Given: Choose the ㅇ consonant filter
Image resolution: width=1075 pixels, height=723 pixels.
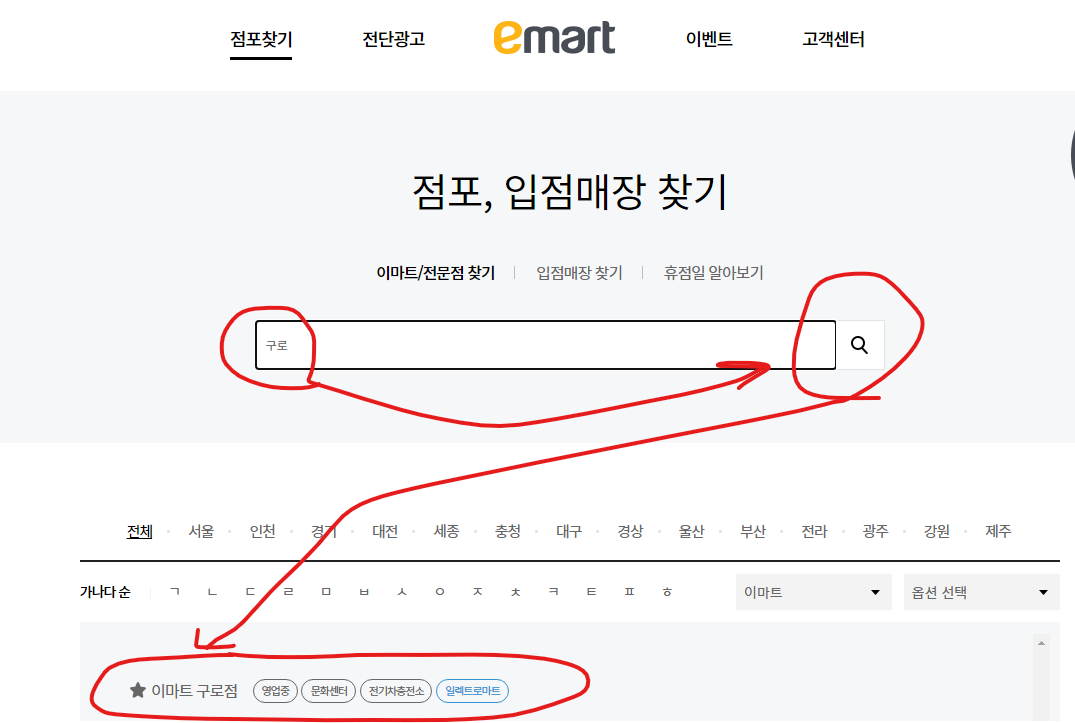Looking at the screenshot, I should 440,591.
